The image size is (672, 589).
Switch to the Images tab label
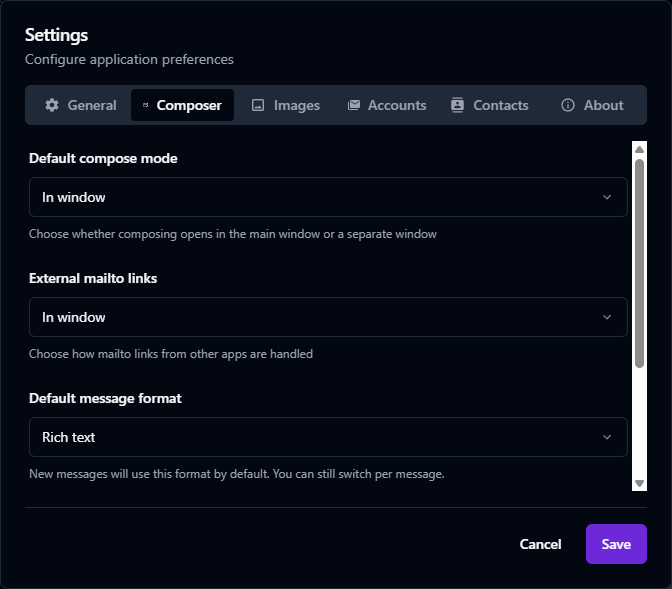tap(296, 105)
